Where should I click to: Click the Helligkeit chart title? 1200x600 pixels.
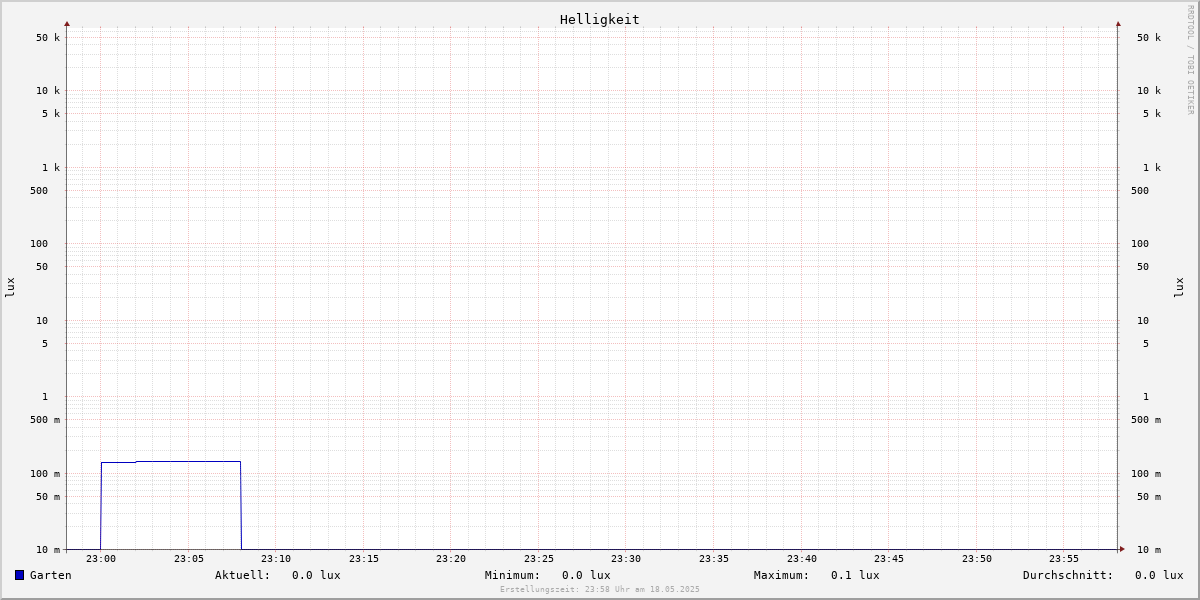click(600, 19)
